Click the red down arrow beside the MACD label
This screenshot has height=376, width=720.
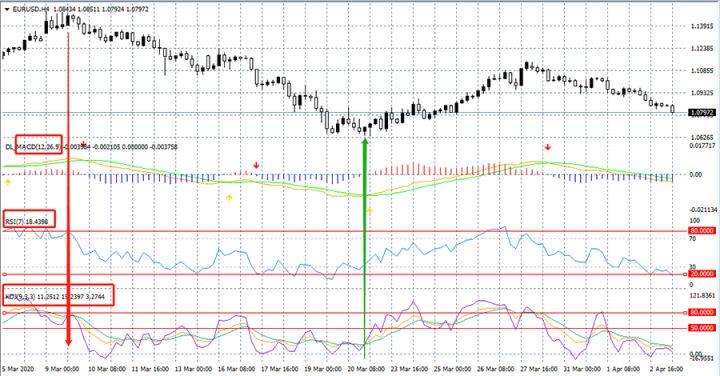point(84,145)
